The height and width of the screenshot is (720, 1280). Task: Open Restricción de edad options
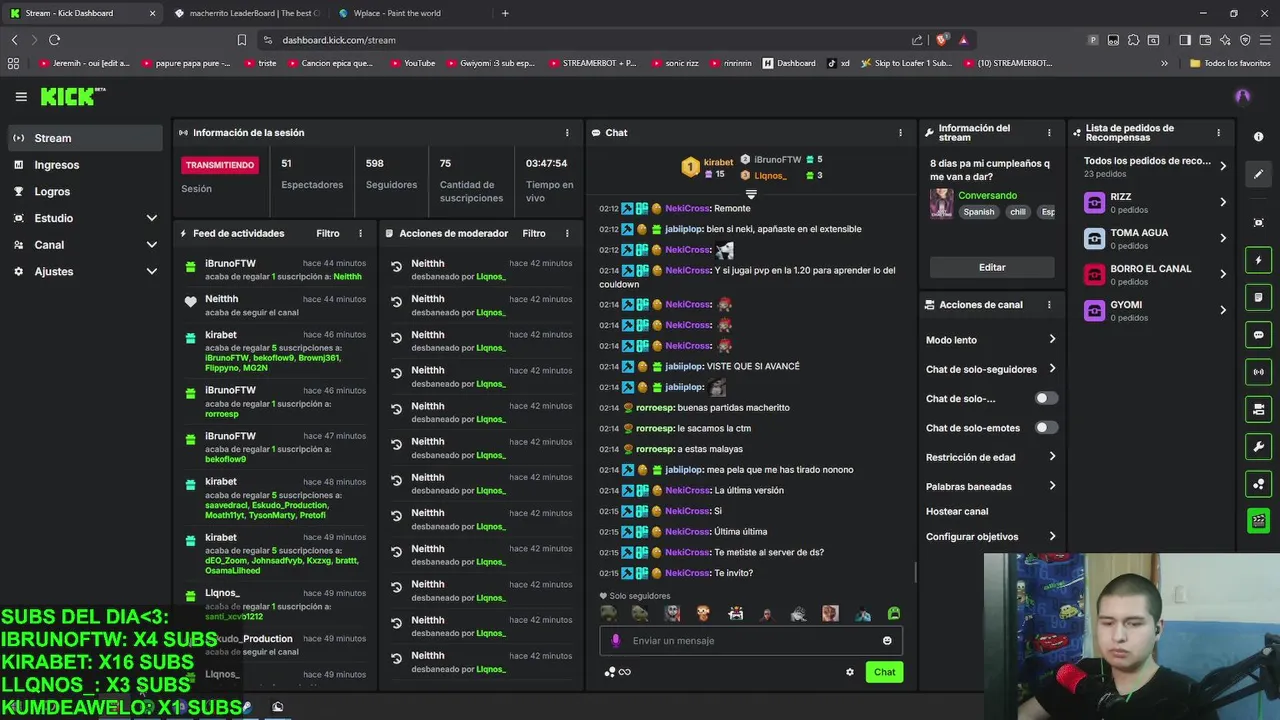tap(991, 457)
